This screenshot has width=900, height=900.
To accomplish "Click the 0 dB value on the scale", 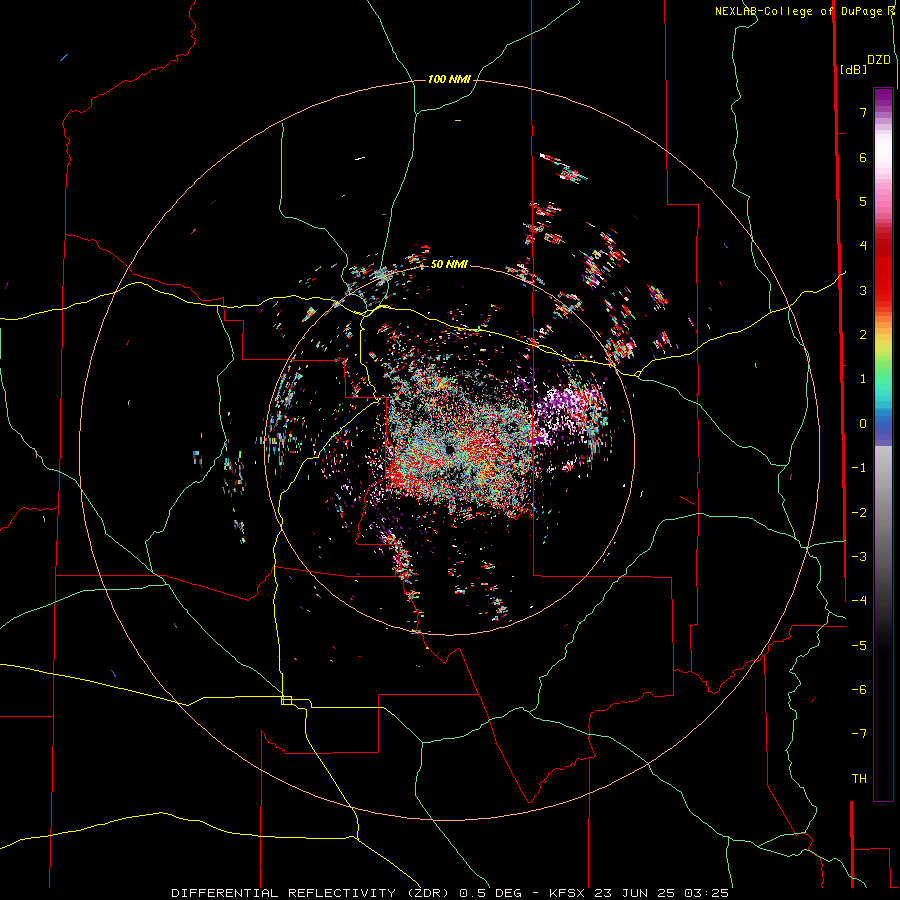I will click(863, 424).
